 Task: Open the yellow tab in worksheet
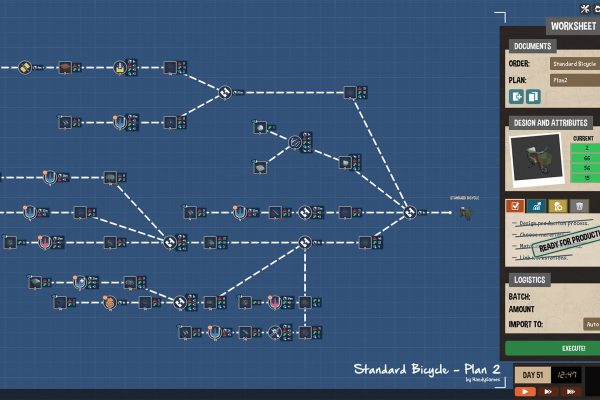click(x=557, y=206)
